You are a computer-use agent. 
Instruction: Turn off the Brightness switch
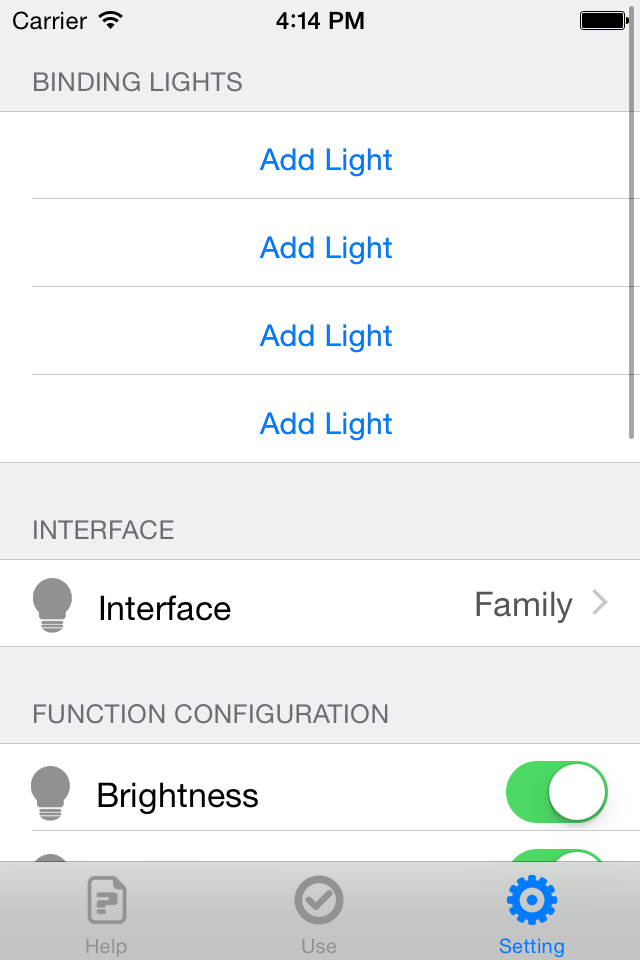pyautogui.click(x=556, y=792)
